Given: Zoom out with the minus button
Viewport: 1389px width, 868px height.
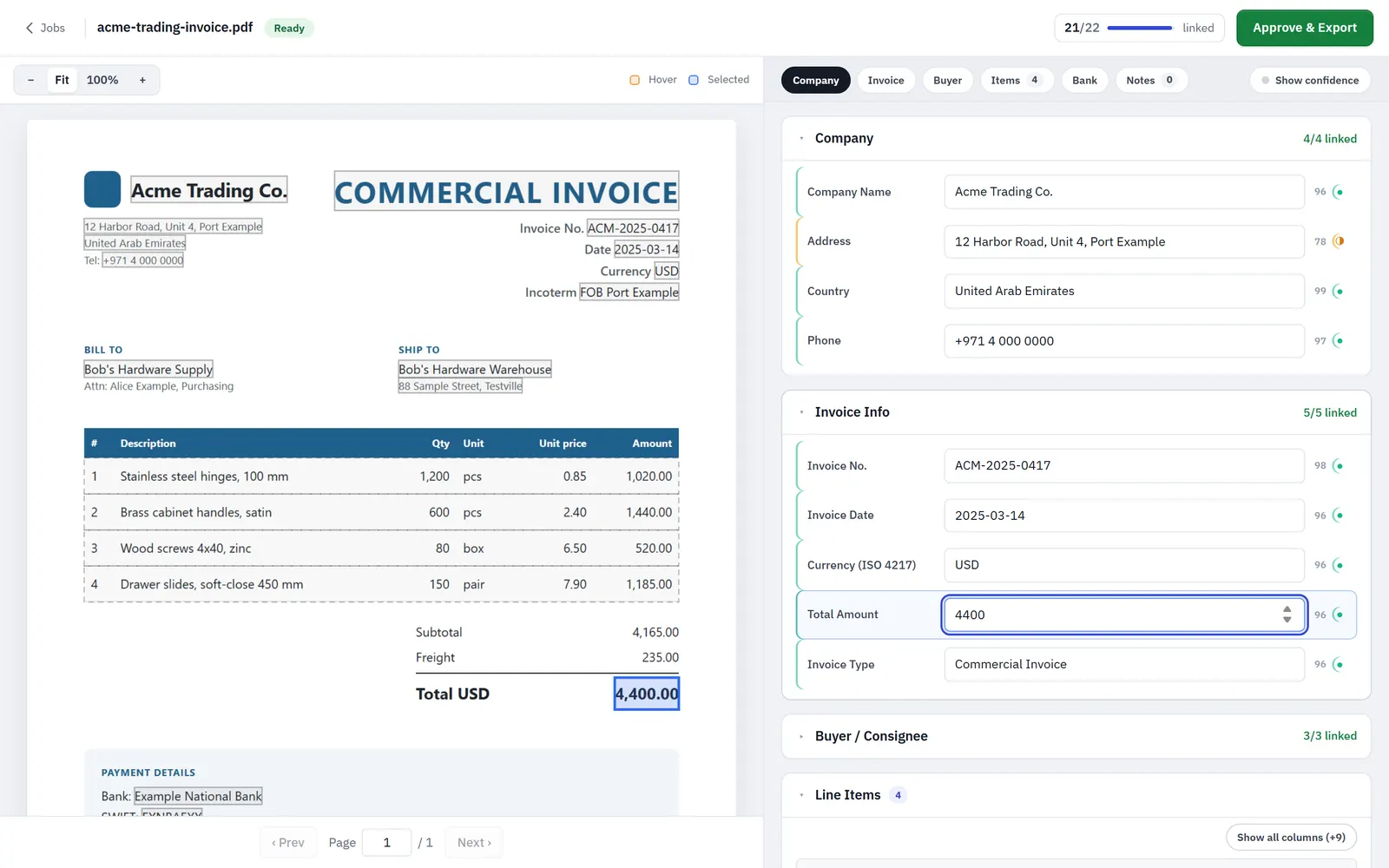Looking at the screenshot, I should point(30,80).
